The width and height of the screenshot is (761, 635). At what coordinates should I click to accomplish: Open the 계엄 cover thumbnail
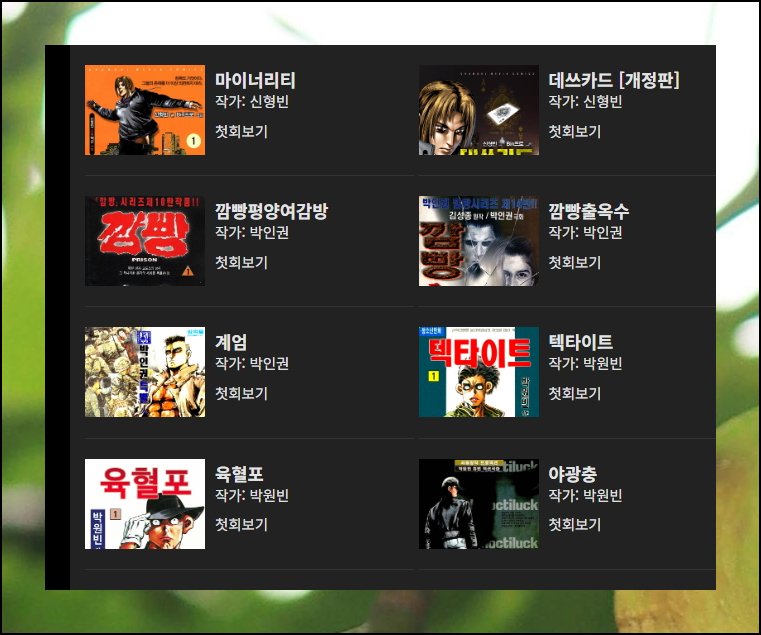(x=145, y=372)
